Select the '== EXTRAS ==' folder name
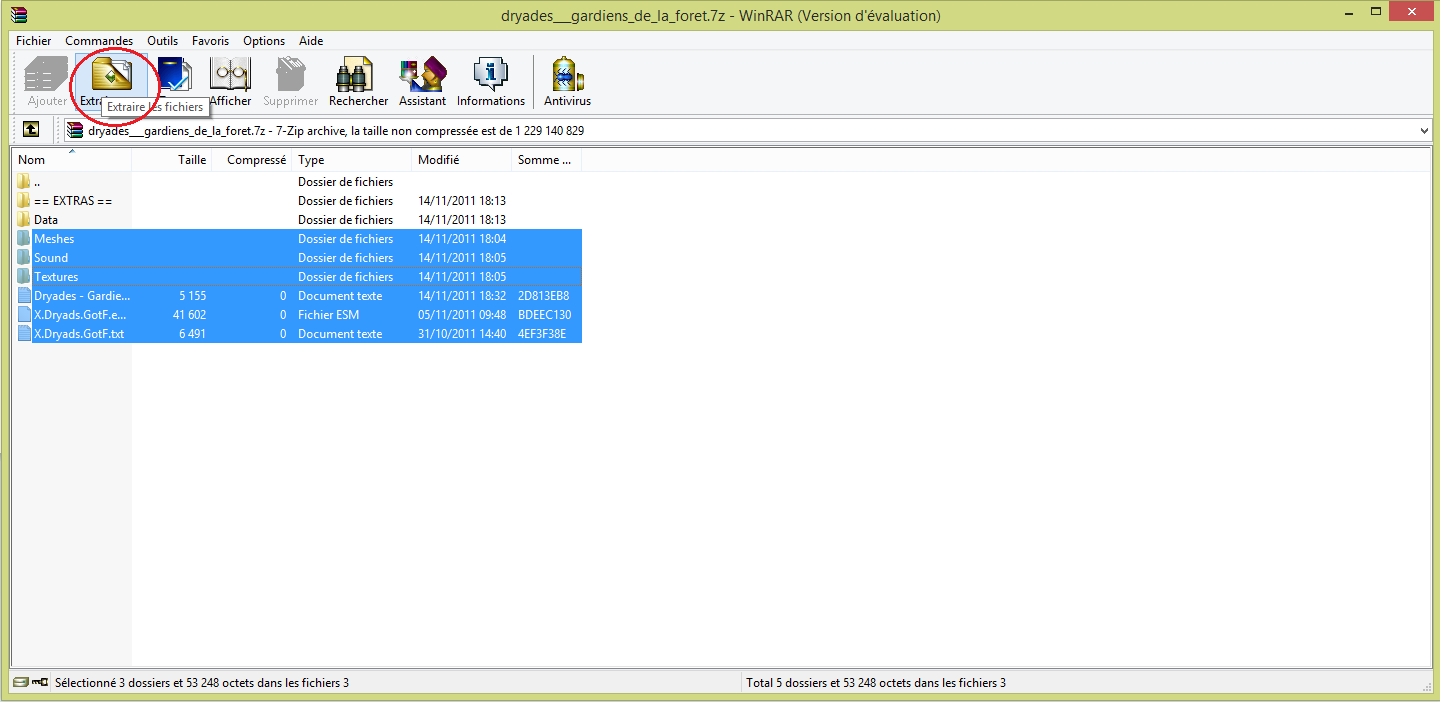Screen dimensions: 1440x702 pos(73,201)
